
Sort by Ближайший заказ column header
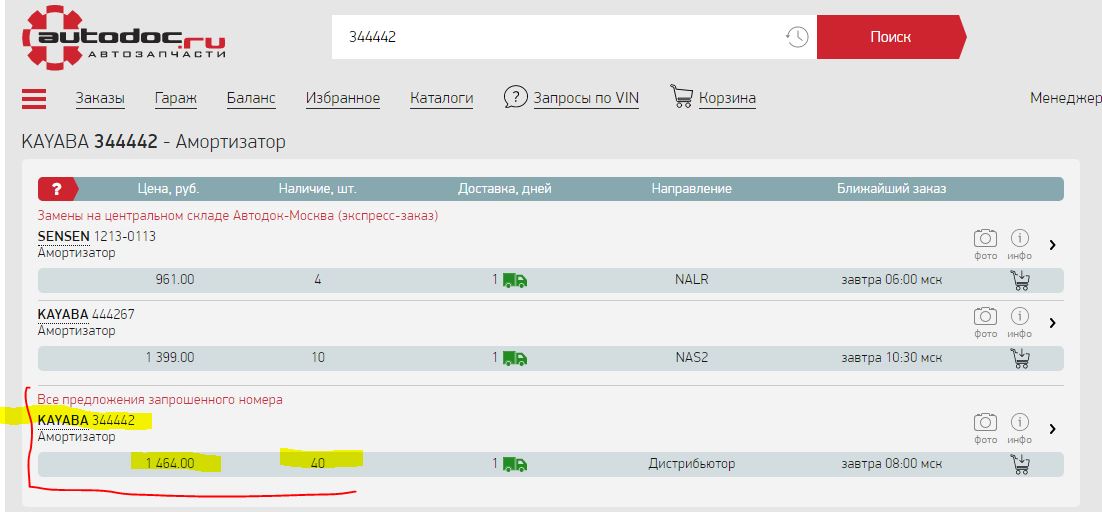pos(891,189)
